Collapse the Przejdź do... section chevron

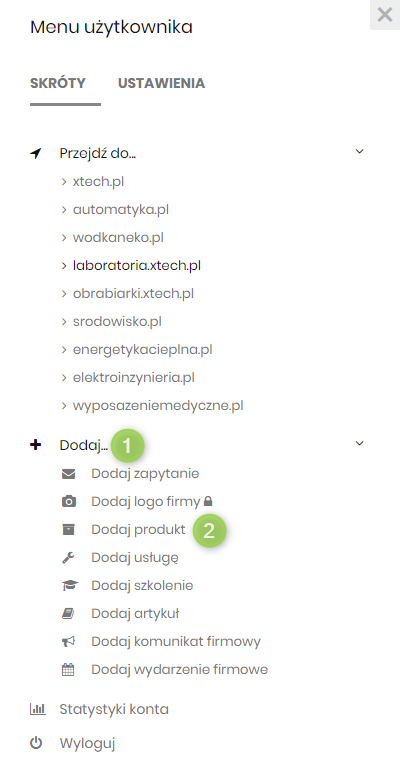(x=359, y=152)
